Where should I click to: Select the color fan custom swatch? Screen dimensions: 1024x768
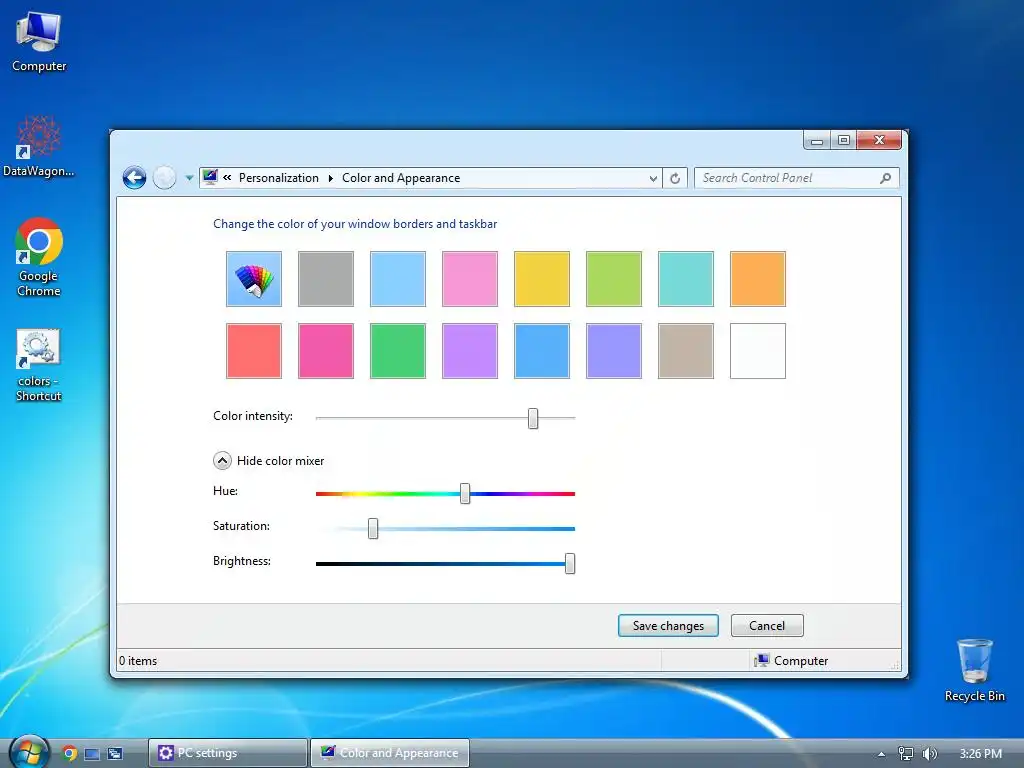(254, 279)
